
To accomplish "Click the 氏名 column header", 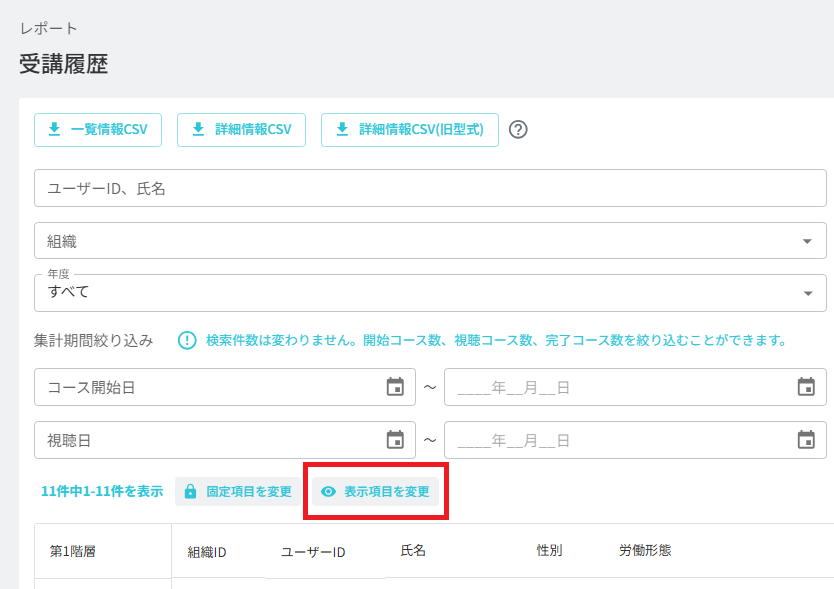I will pos(413,550).
